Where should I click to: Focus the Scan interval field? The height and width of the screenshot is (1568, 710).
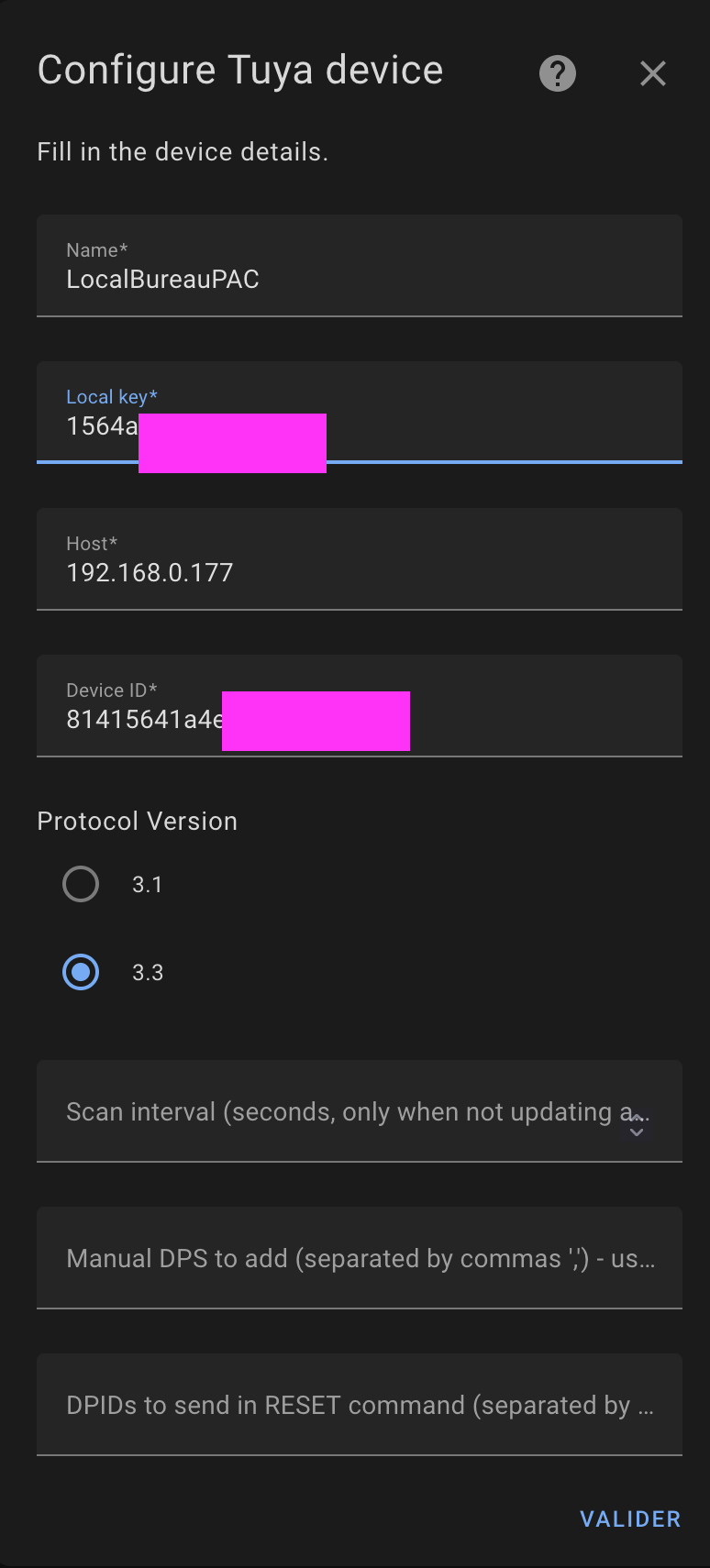[339, 1111]
